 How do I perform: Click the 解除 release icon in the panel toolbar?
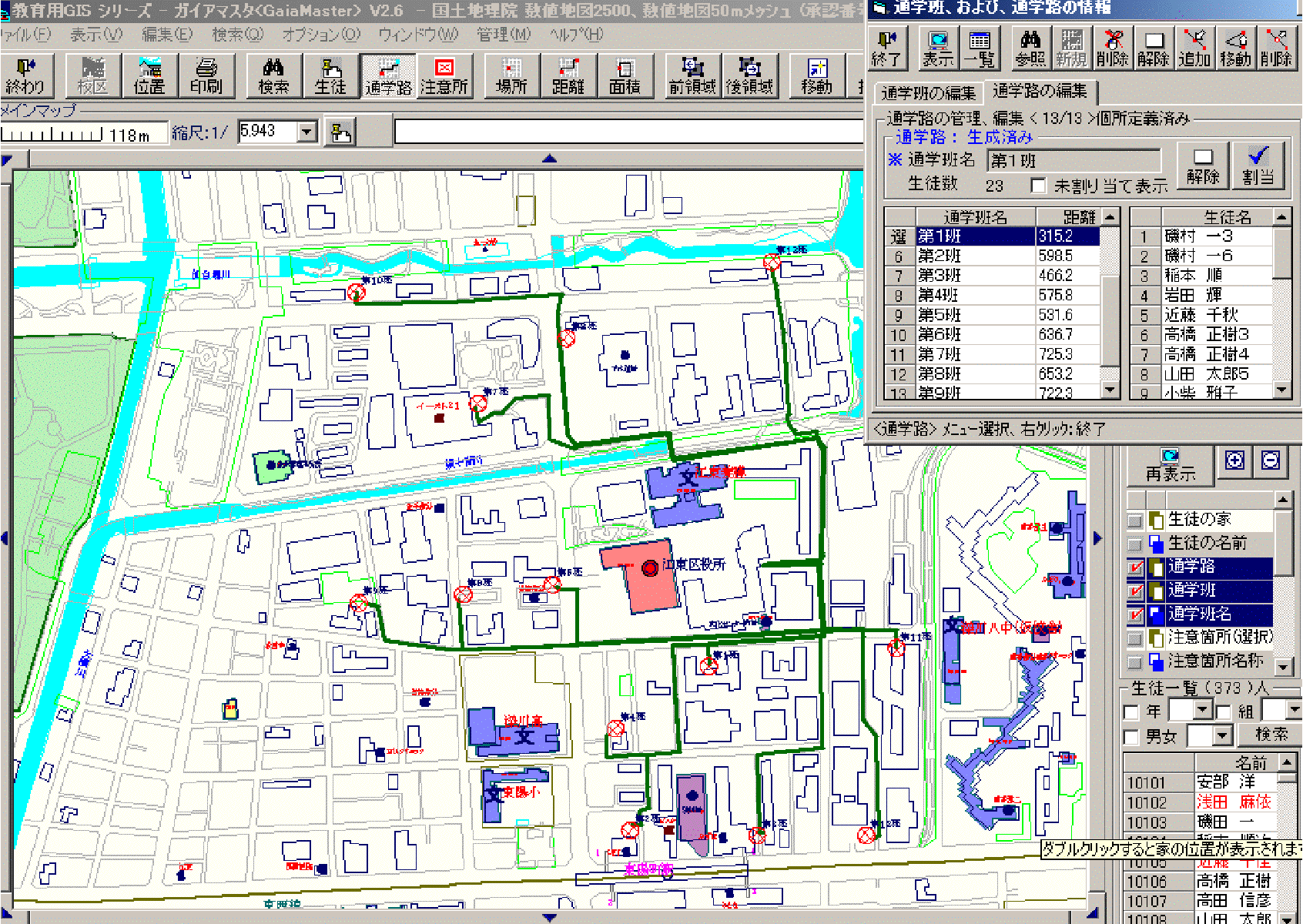(x=1154, y=49)
